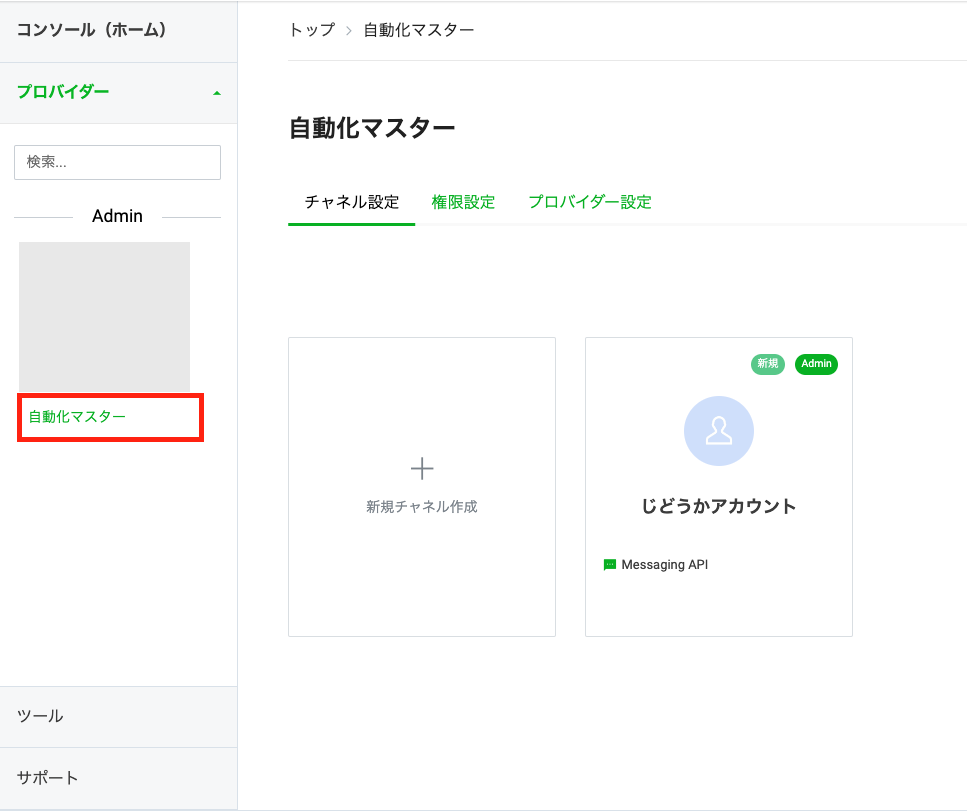Collapse the プロバイダー section arrow

tap(217, 93)
